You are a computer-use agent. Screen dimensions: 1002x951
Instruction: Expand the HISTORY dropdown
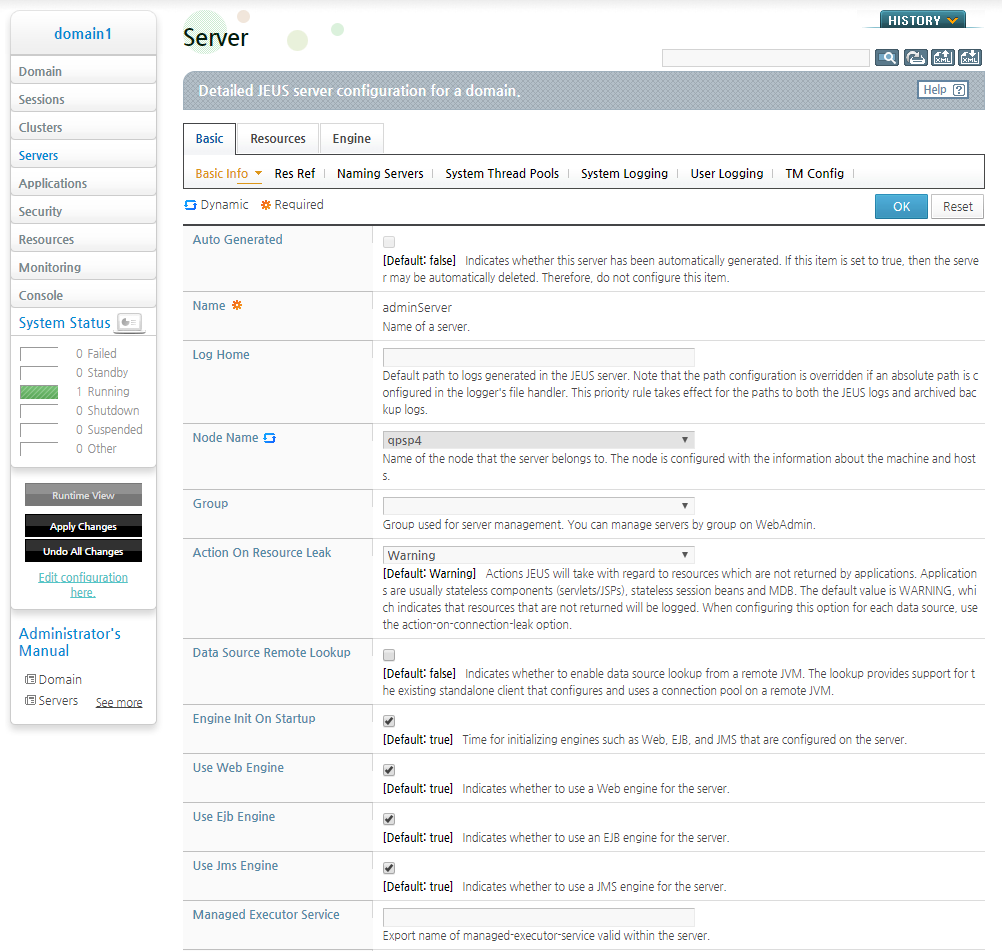click(922, 20)
